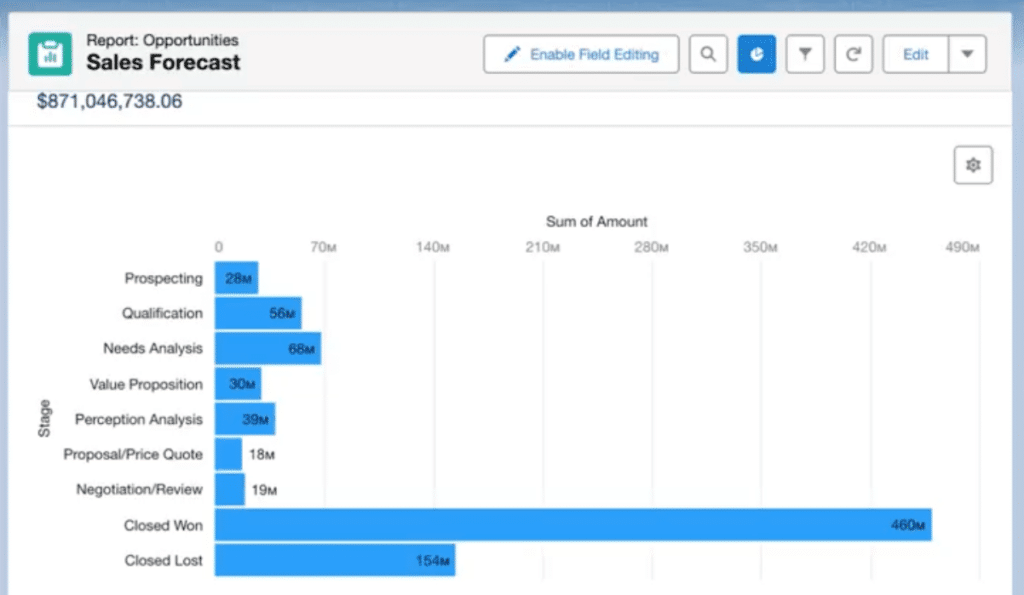Click the Needs Analysis bar
The height and width of the screenshot is (595, 1024).
267,349
